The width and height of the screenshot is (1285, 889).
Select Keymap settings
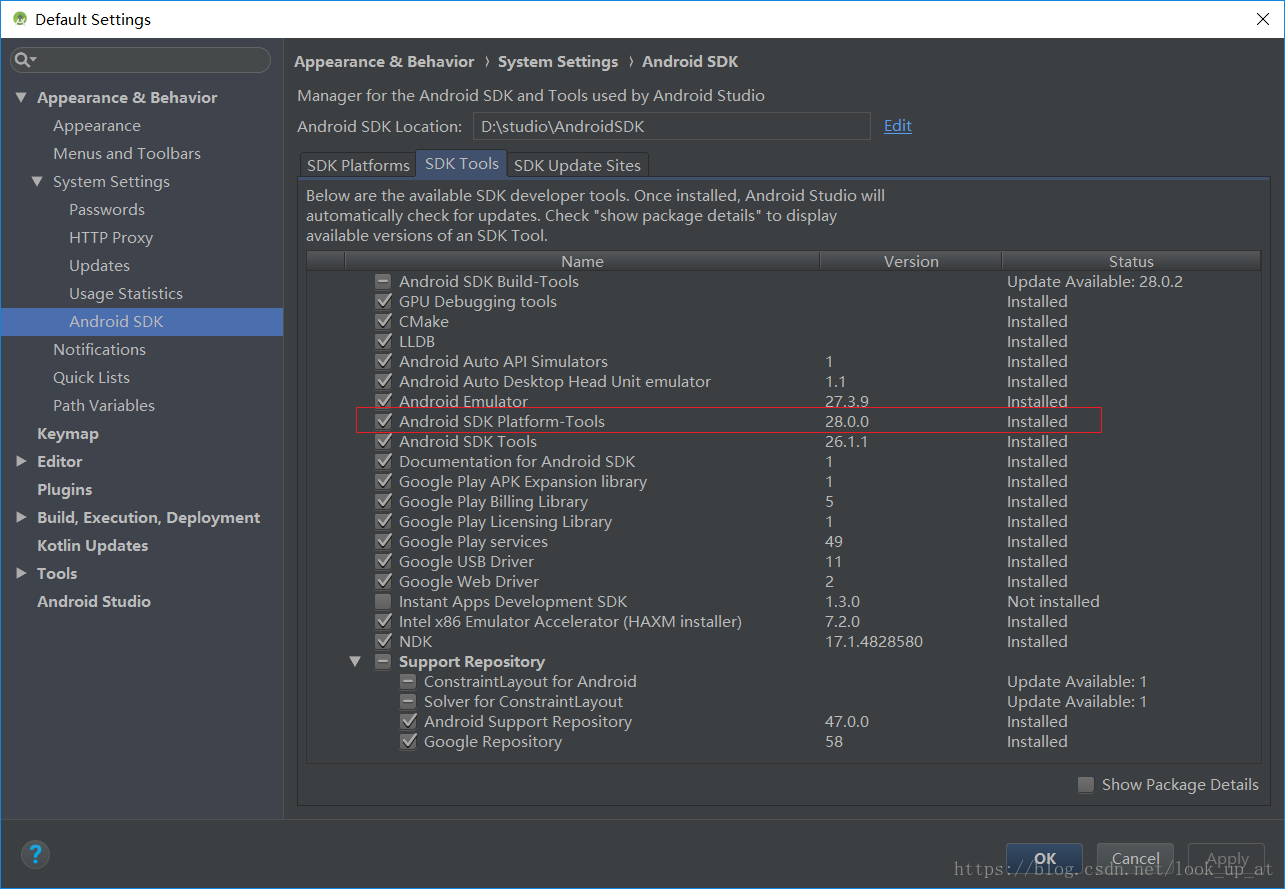tap(68, 434)
